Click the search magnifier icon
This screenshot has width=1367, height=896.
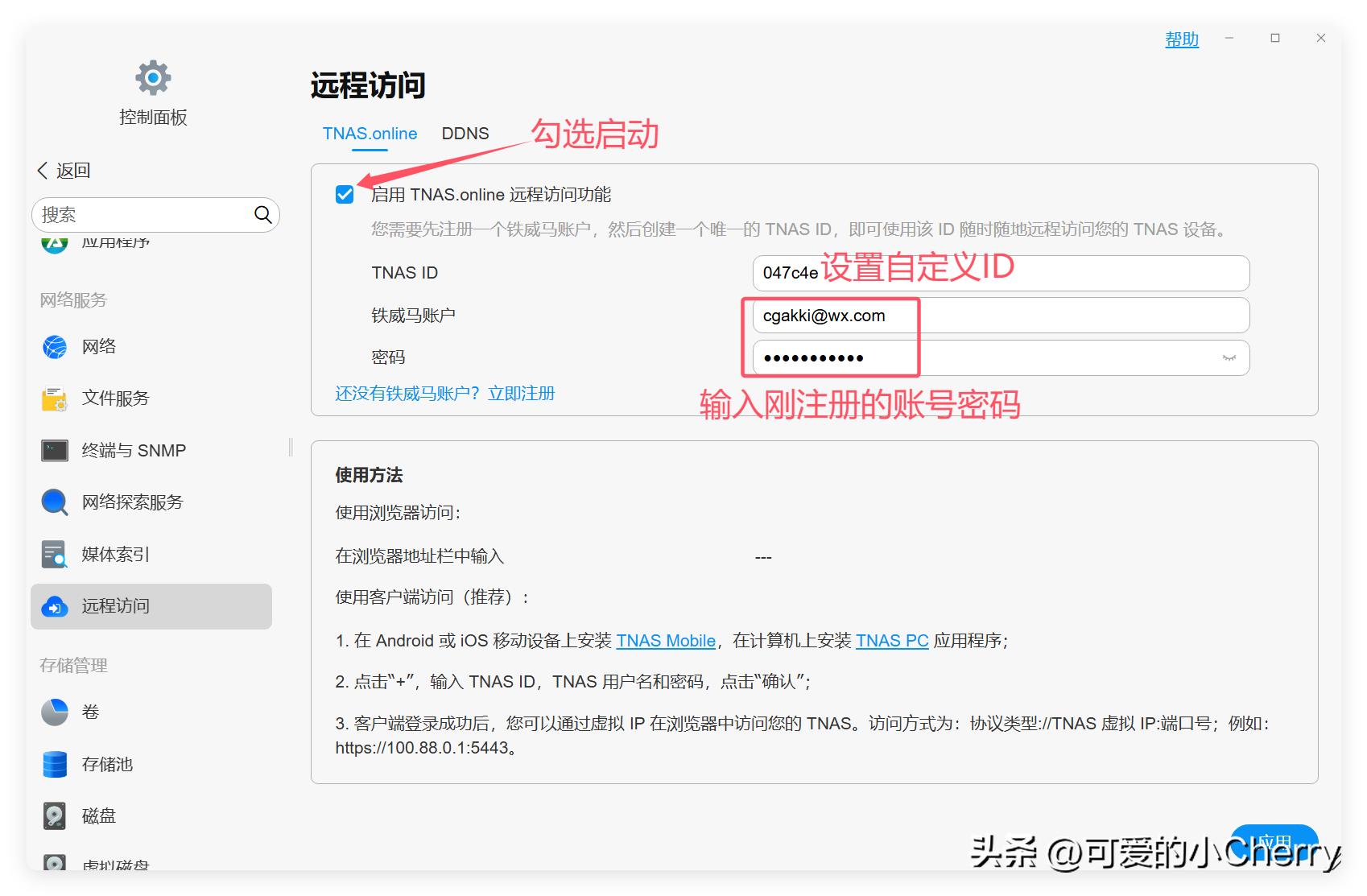262,214
